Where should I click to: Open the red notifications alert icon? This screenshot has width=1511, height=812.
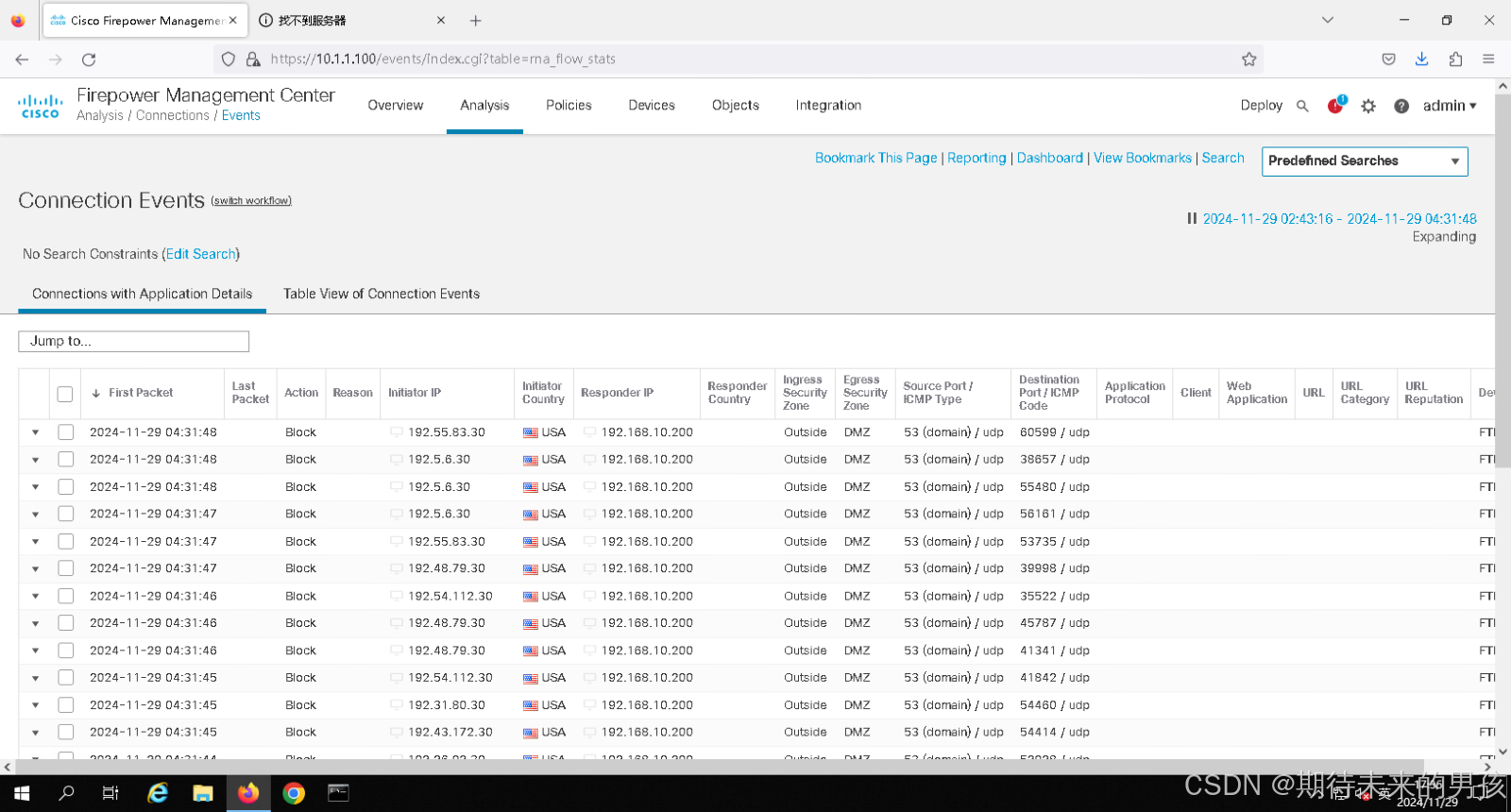[x=1335, y=105]
